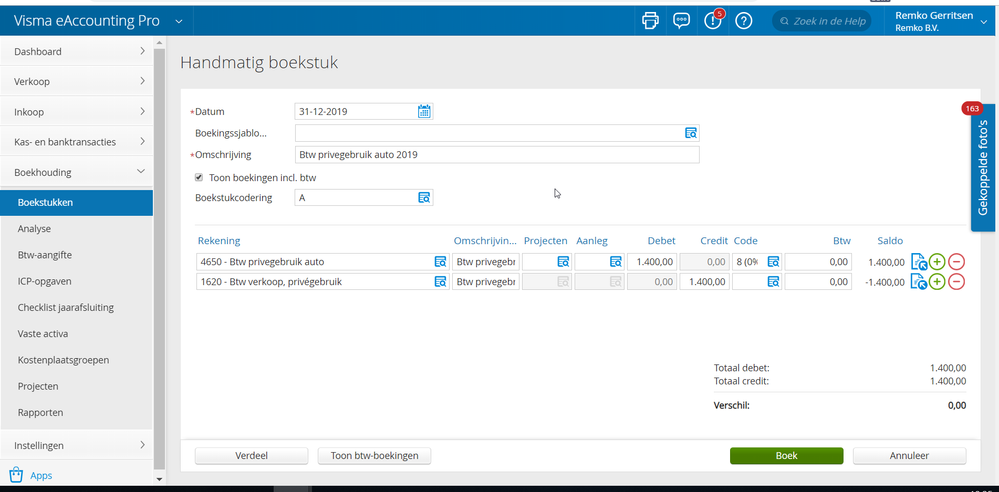Open Projecten in sidebar
Image resolution: width=999 pixels, height=492 pixels.
[x=38, y=386]
